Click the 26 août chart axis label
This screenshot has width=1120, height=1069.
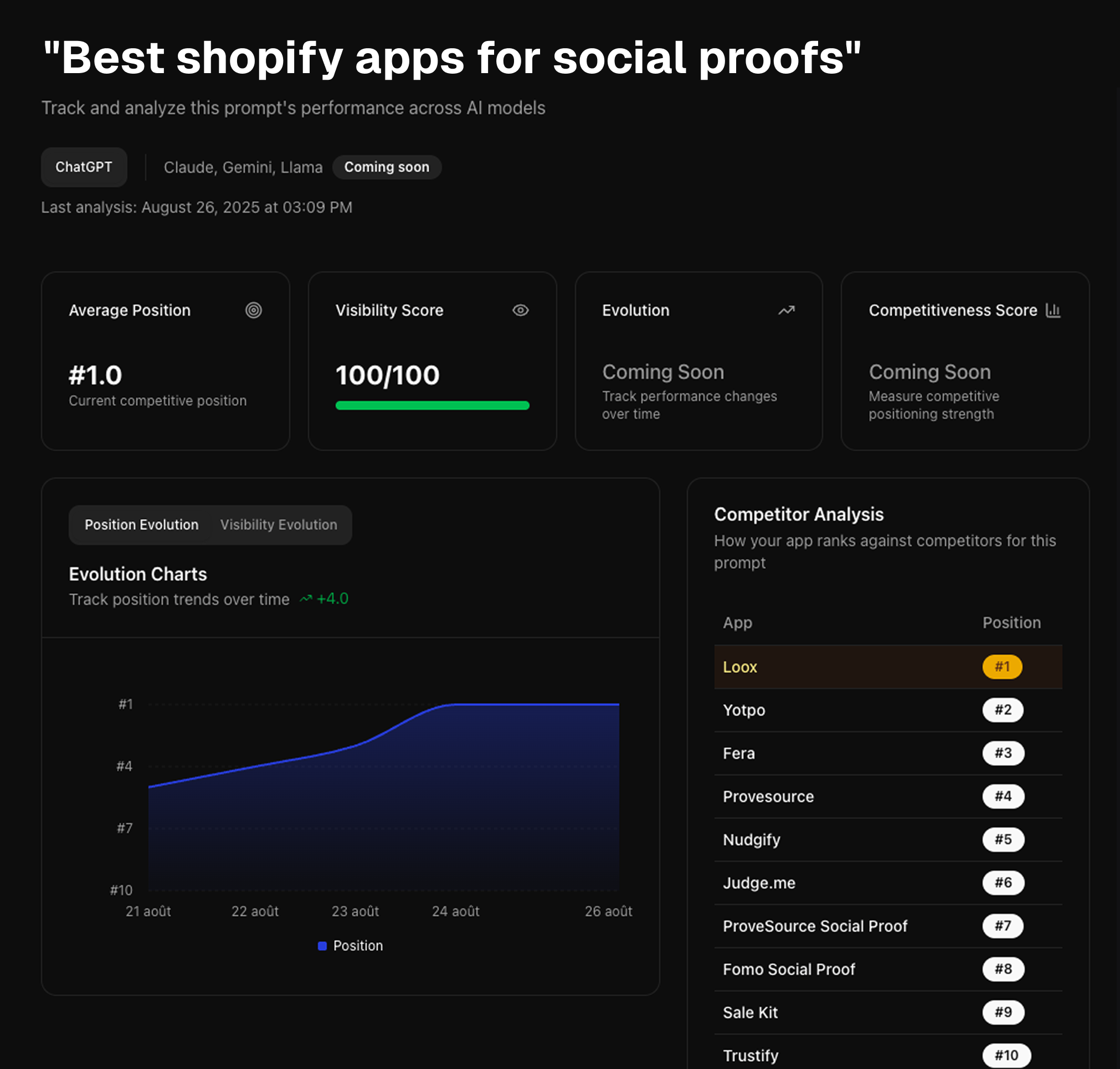click(608, 911)
